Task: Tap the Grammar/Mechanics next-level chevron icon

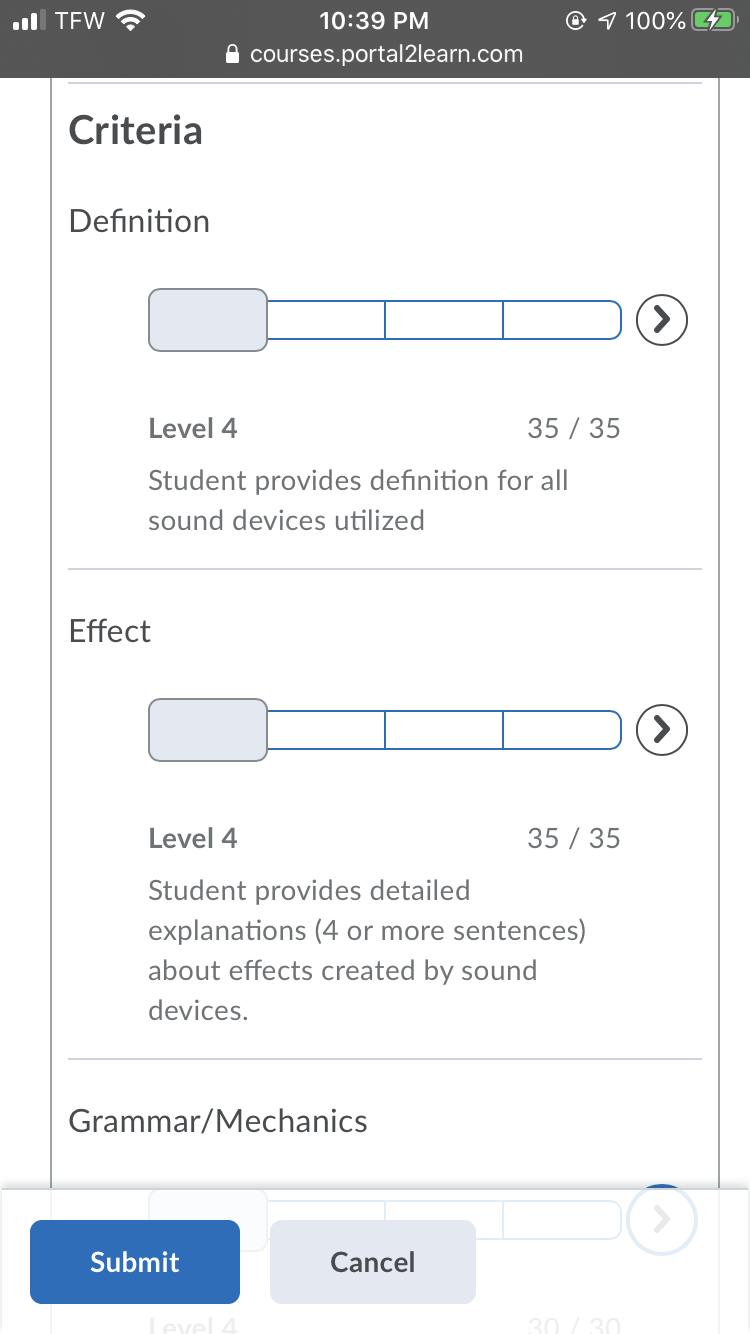Action: pos(661,1219)
